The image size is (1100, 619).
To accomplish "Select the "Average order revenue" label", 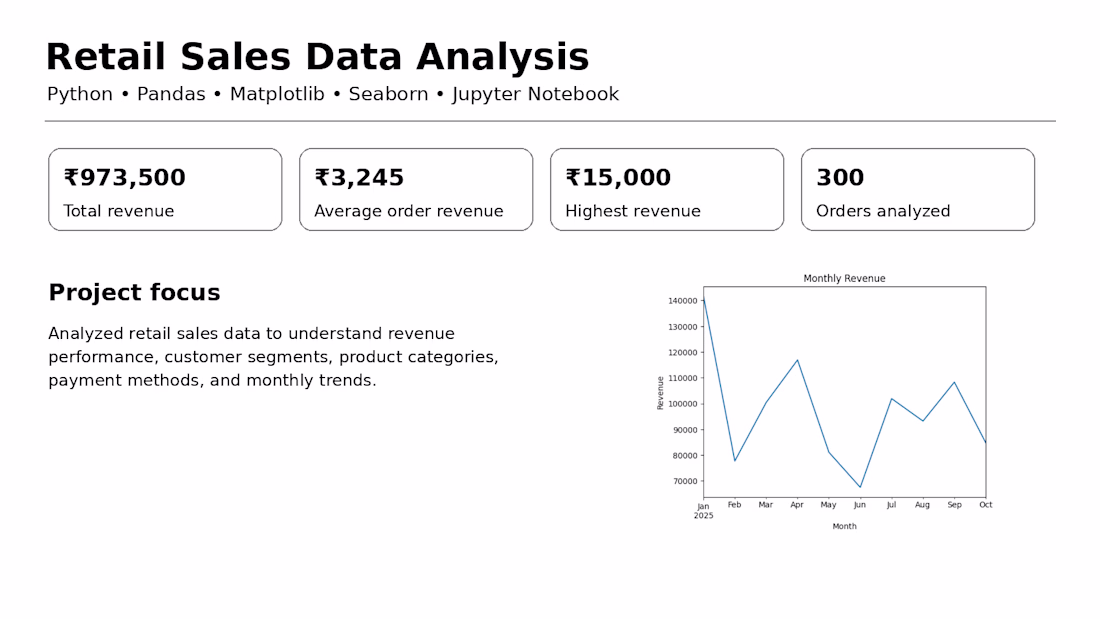I will pyautogui.click(x=409, y=211).
